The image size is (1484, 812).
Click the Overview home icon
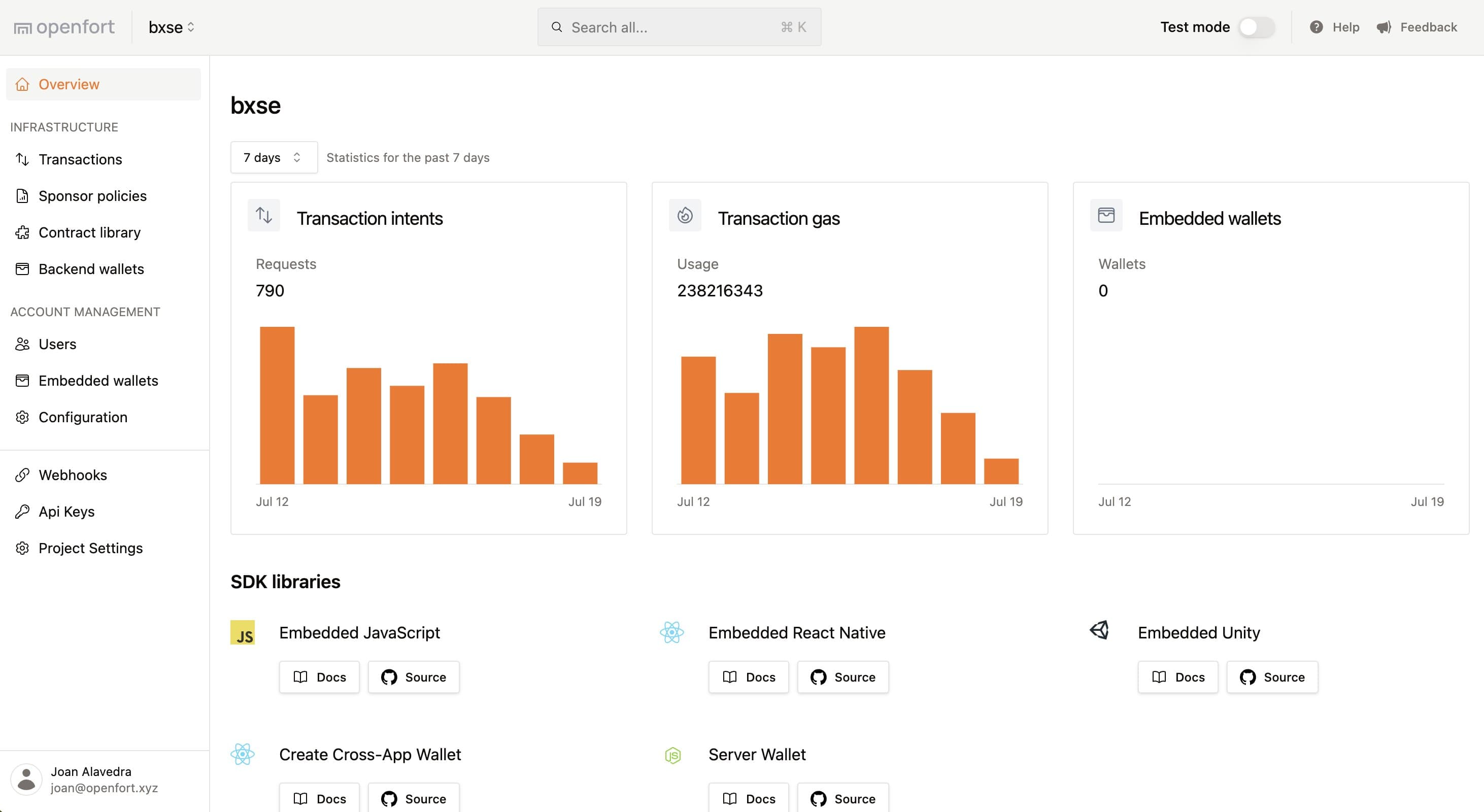pyautogui.click(x=22, y=84)
